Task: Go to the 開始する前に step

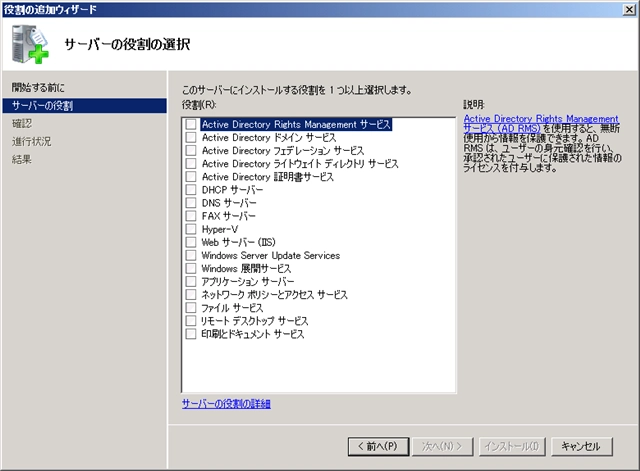Action: [38, 87]
